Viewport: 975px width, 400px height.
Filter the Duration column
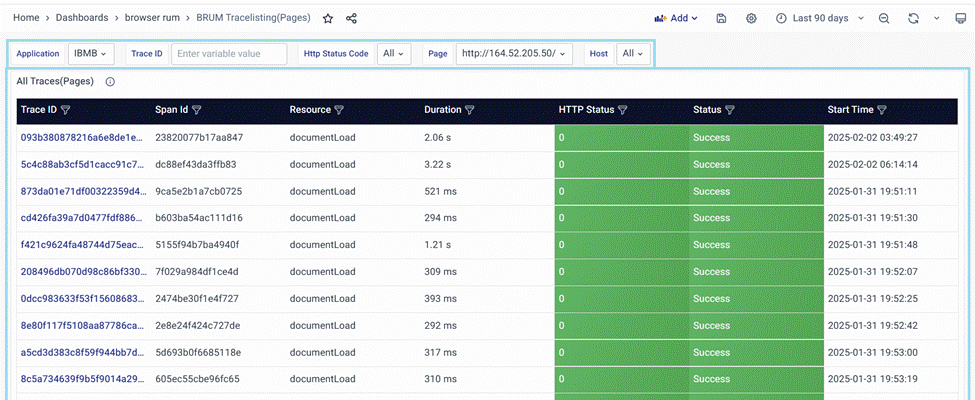[470, 110]
